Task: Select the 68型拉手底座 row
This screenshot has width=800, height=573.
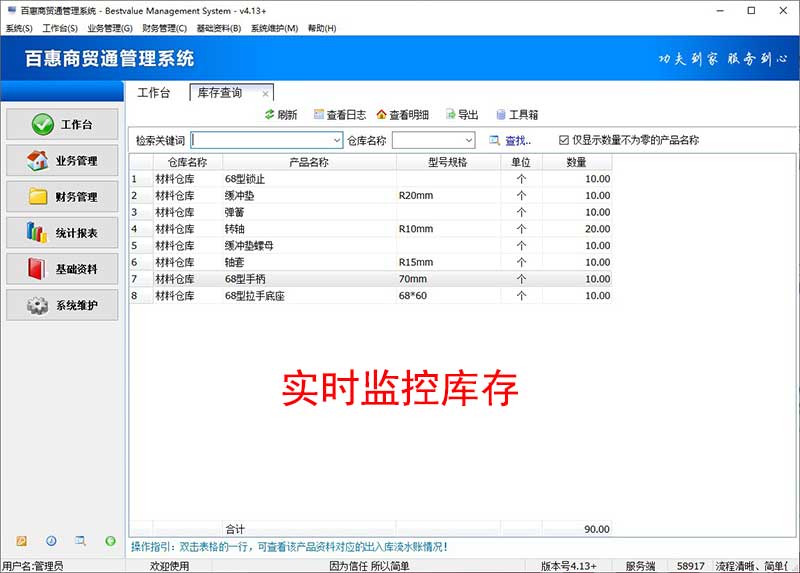Action: pos(370,295)
